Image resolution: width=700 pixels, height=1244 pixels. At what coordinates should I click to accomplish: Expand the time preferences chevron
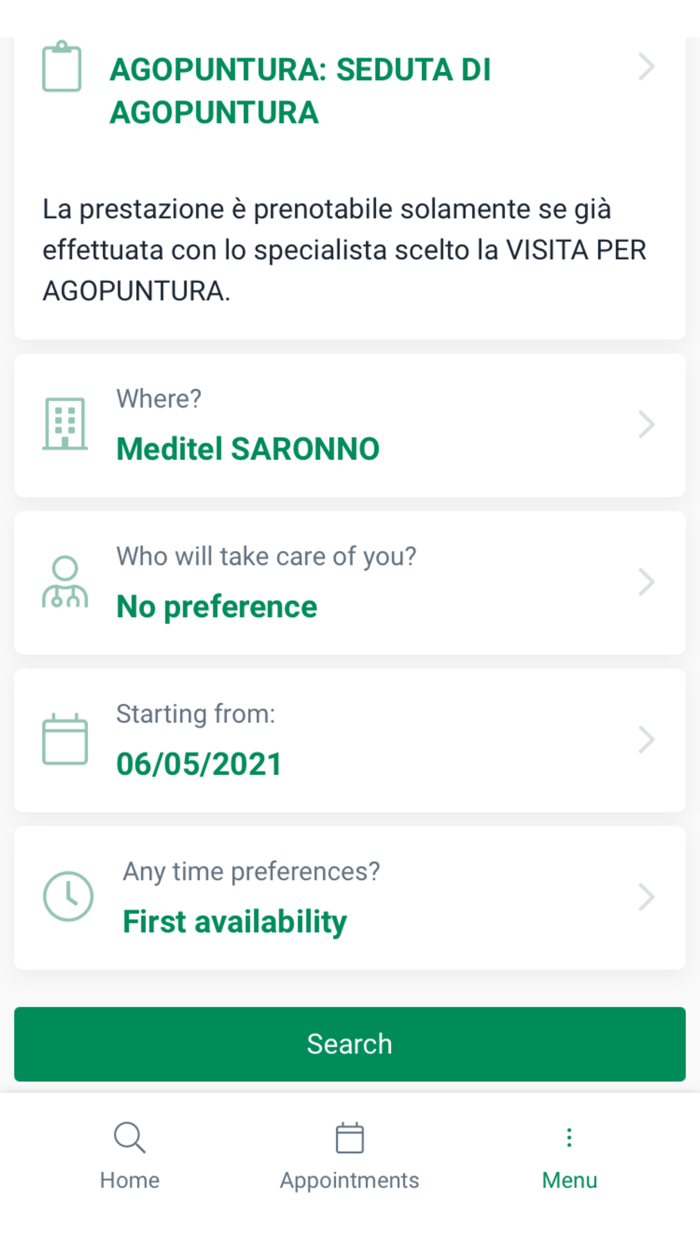[646, 897]
